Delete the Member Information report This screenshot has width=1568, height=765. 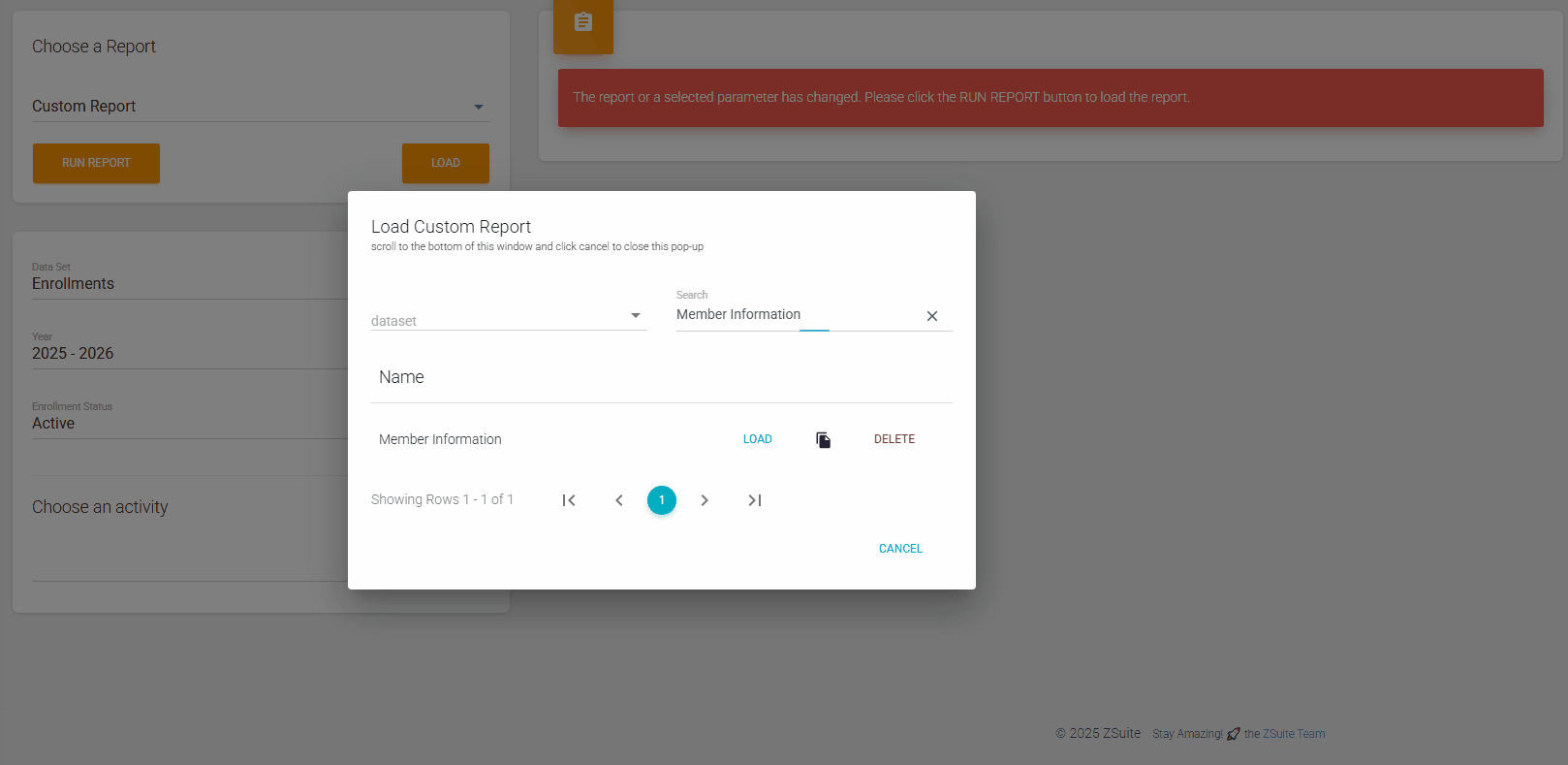(x=894, y=439)
